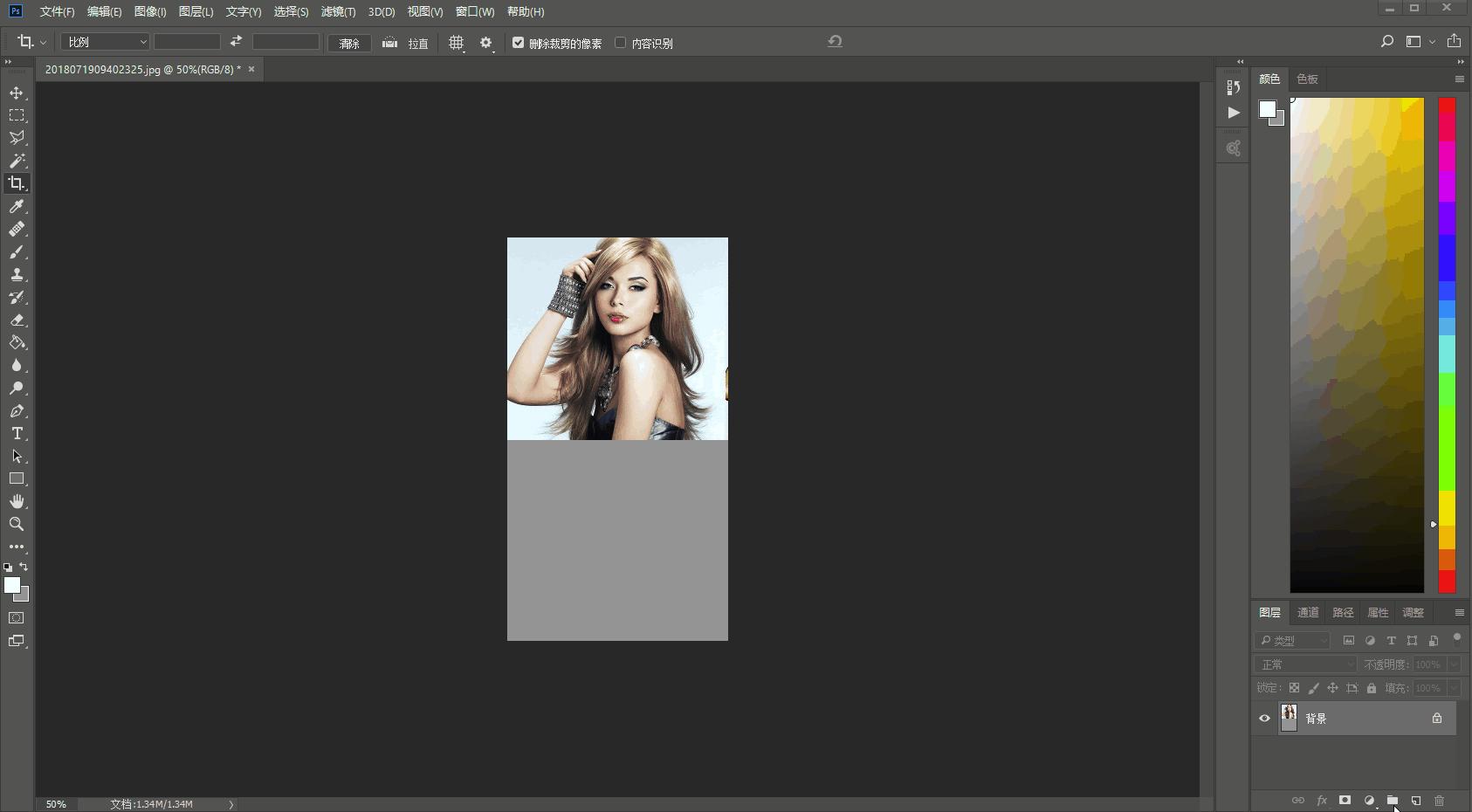Open the 滤镜(T) menu
The height and width of the screenshot is (812, 1472).
(338, 11)
